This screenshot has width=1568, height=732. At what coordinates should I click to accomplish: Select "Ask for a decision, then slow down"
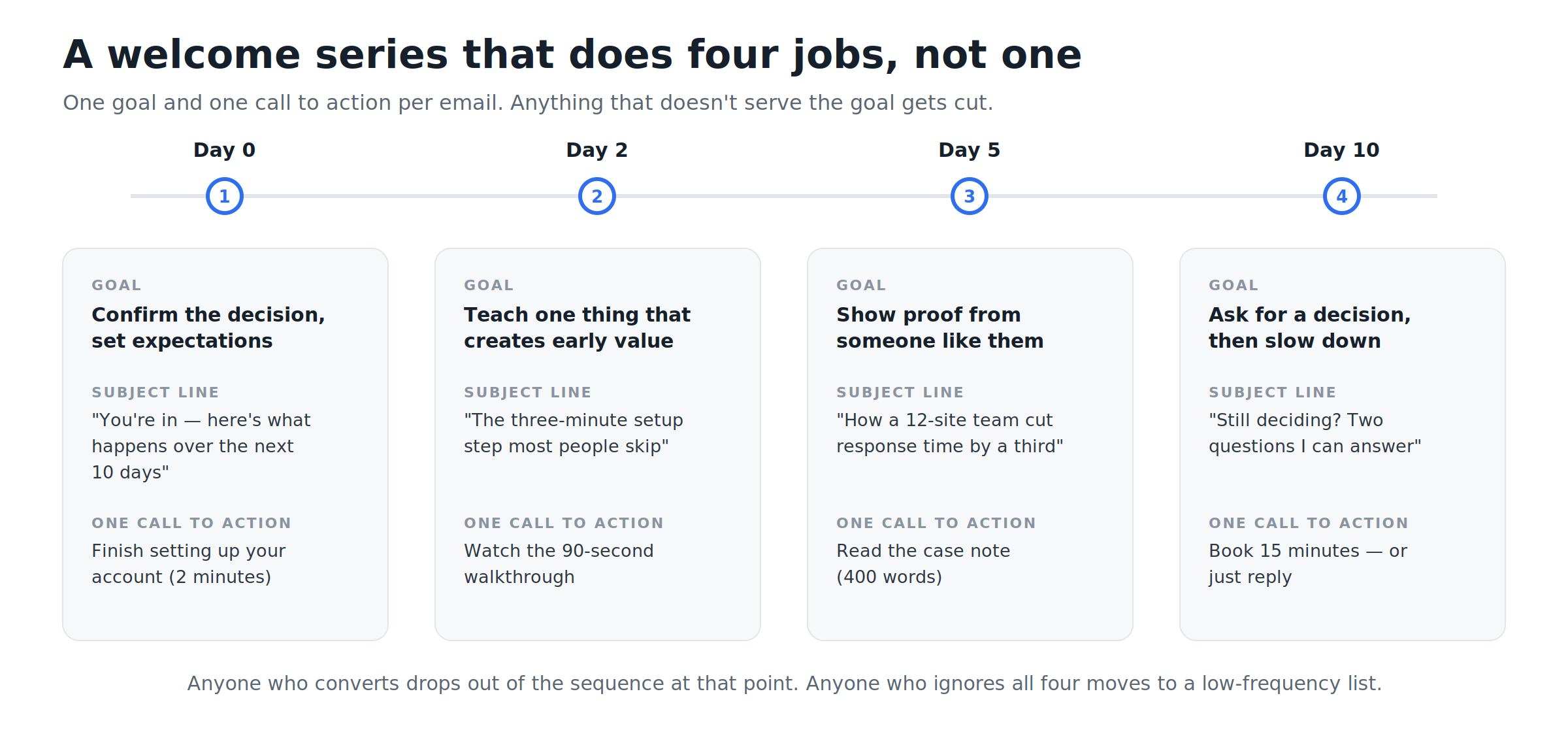click(1310, 327)
